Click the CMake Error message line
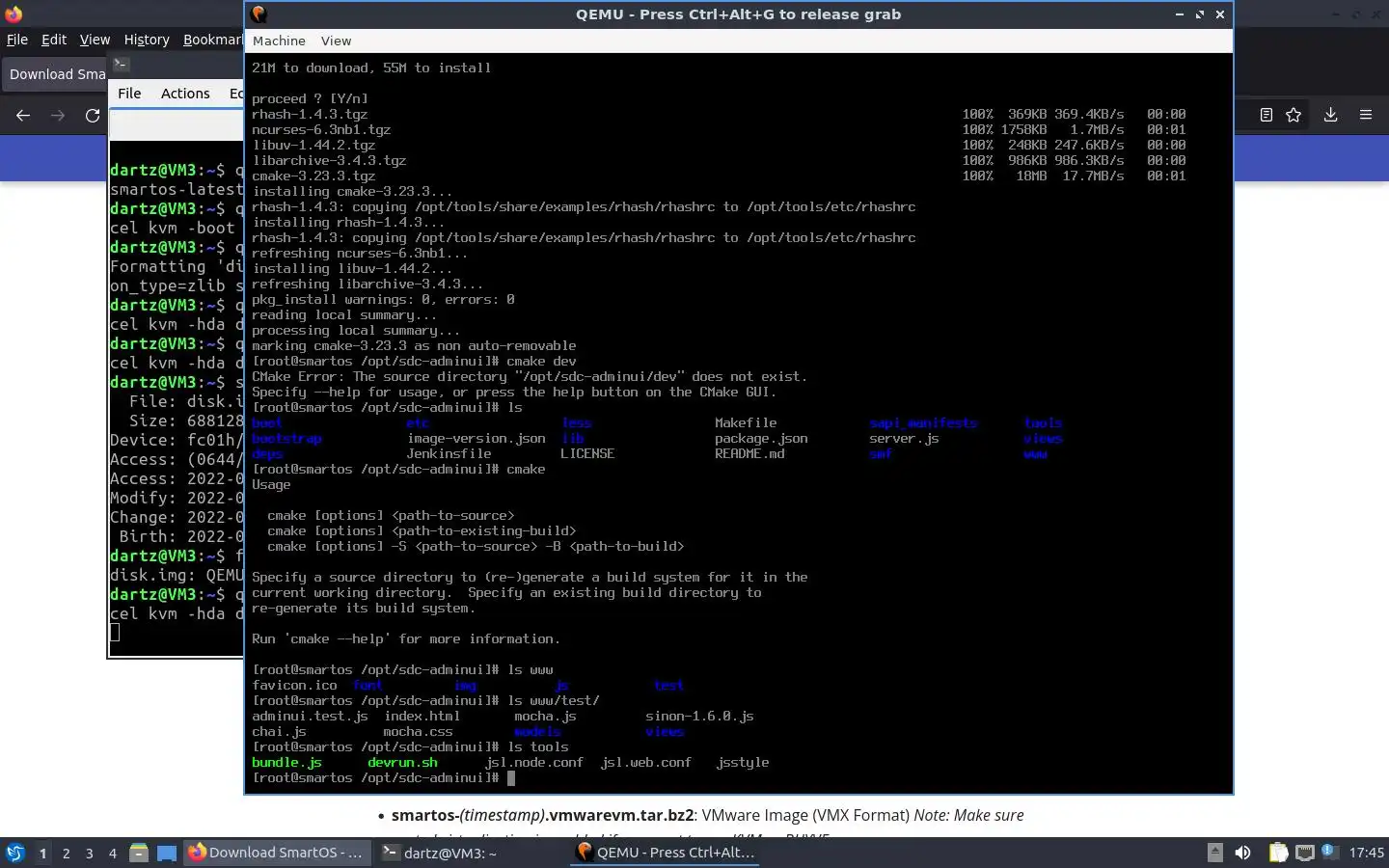The height and width of the screenshot is (868, 1389). [530, 376]
